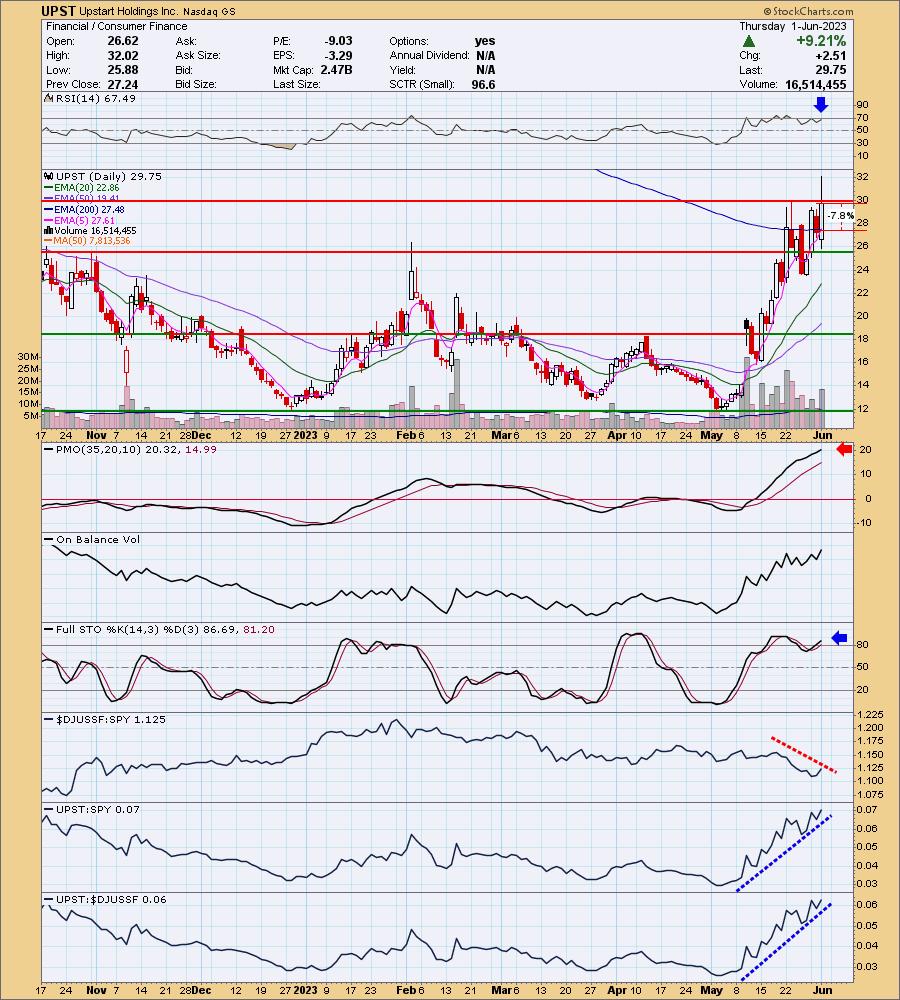Click the UPST (Daily) 29.75 legend label
The image size is (900, 1000).
coord(108,177)
